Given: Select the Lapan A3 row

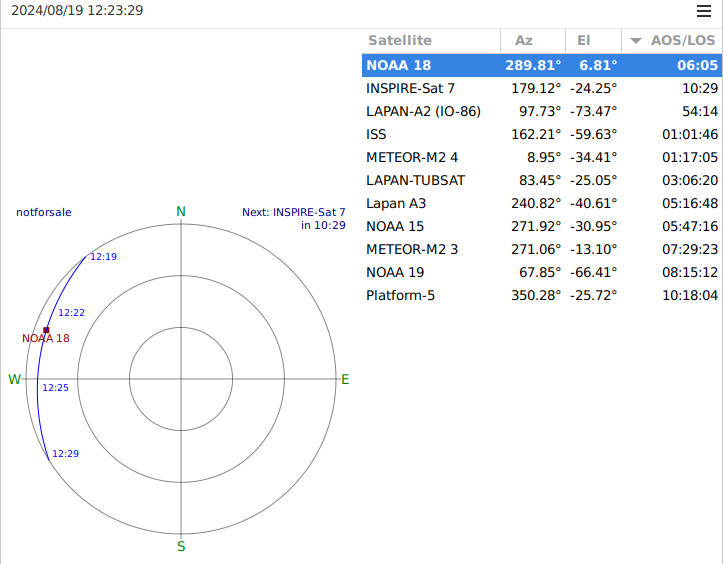Looking at the screenshot, I should click(x=542, y=203).
